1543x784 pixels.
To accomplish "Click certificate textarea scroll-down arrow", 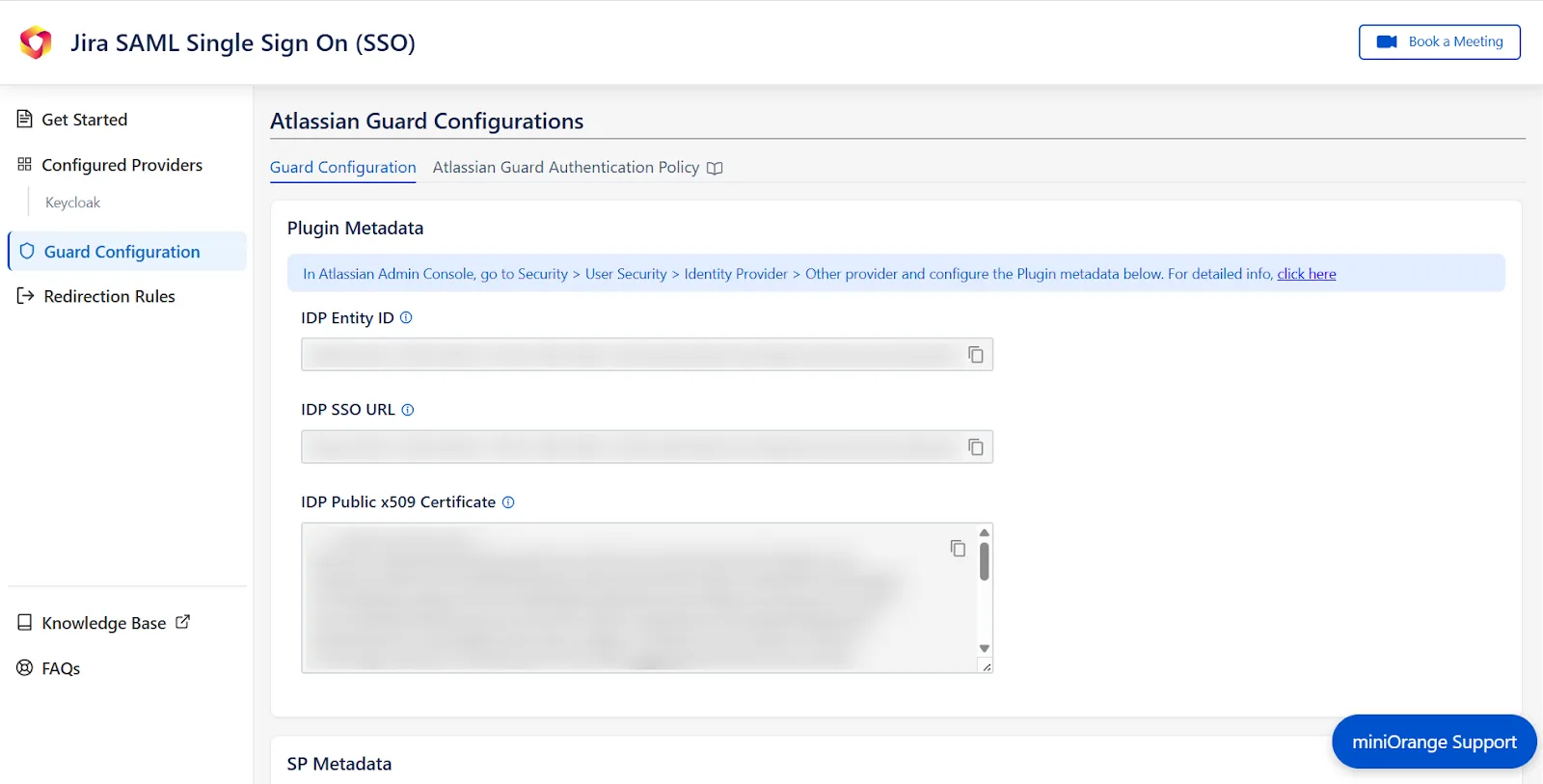I will [985, 648].
